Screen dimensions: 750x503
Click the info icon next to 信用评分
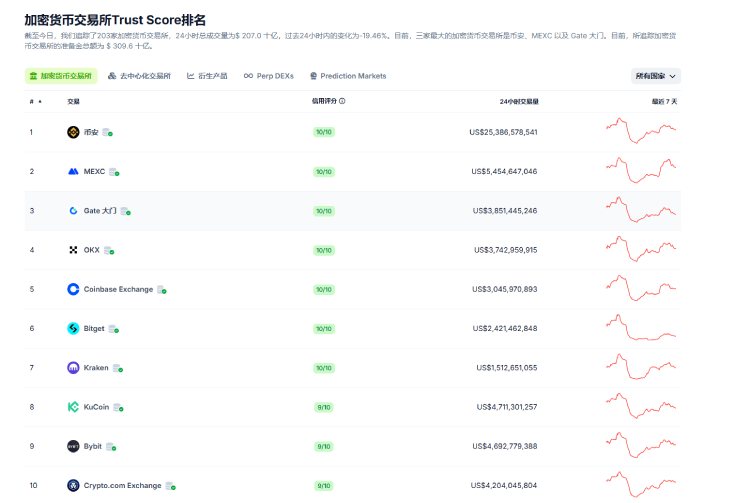pos(342,101)
